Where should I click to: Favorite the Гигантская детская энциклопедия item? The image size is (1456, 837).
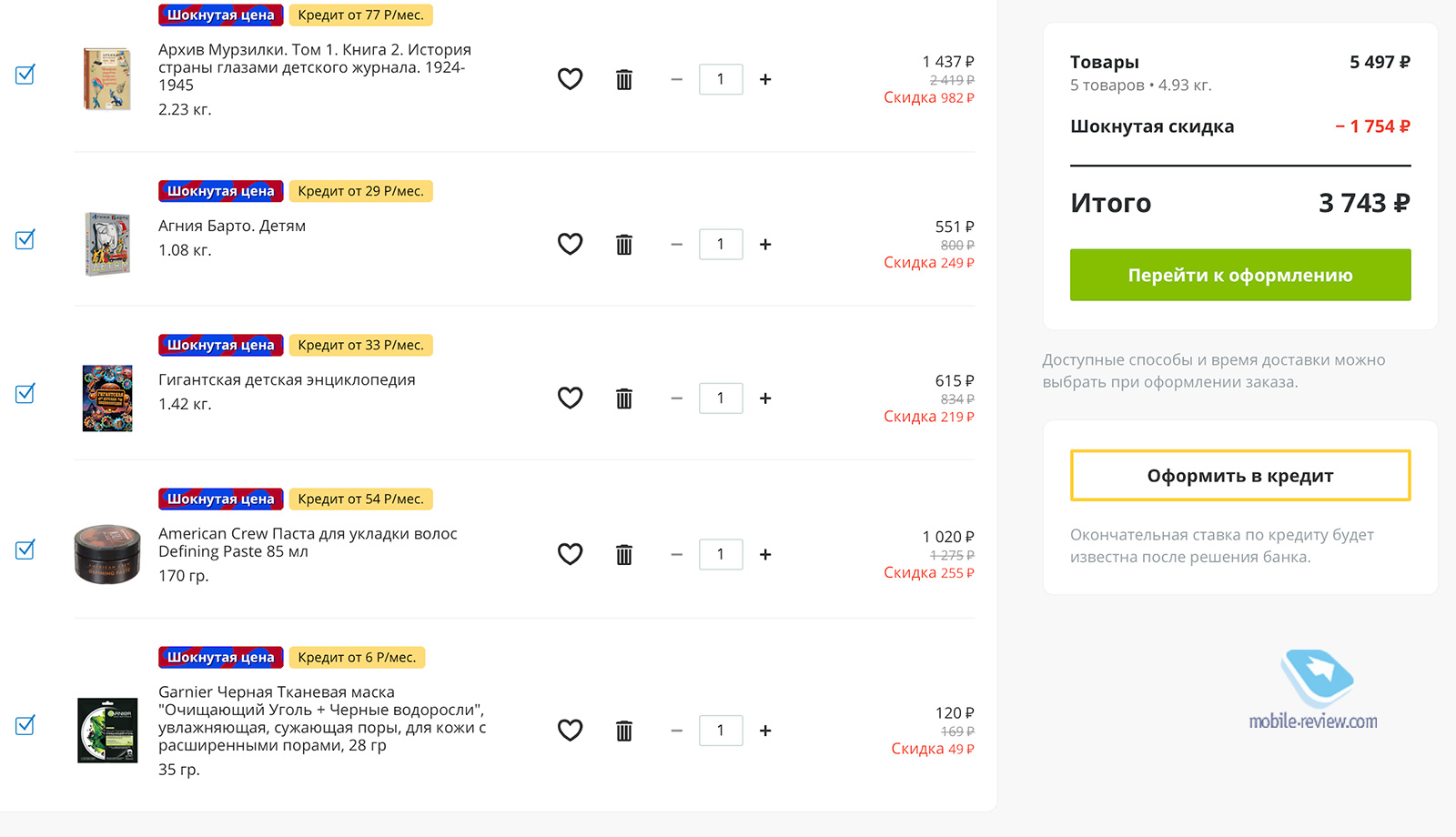pyautogui.click(x=570, y=398)
